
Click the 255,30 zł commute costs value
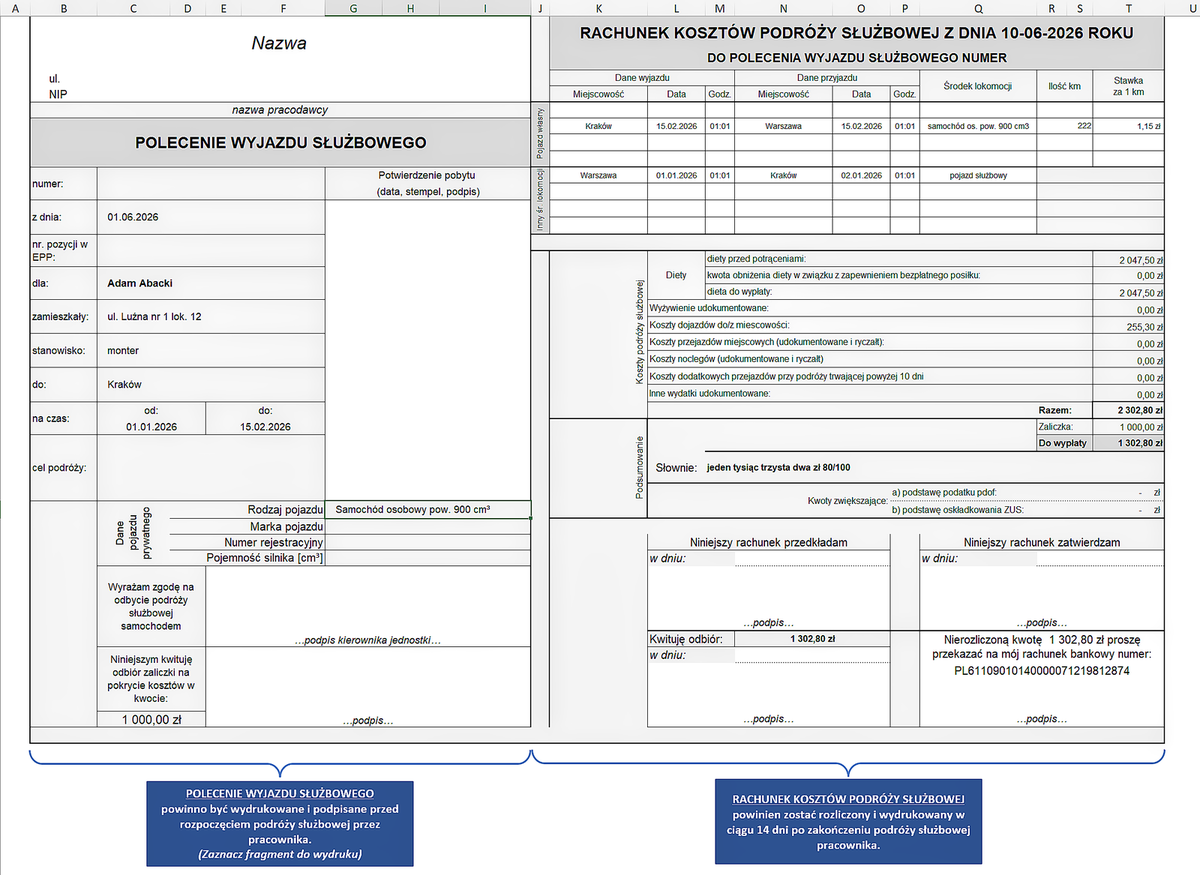point(1129,326)
